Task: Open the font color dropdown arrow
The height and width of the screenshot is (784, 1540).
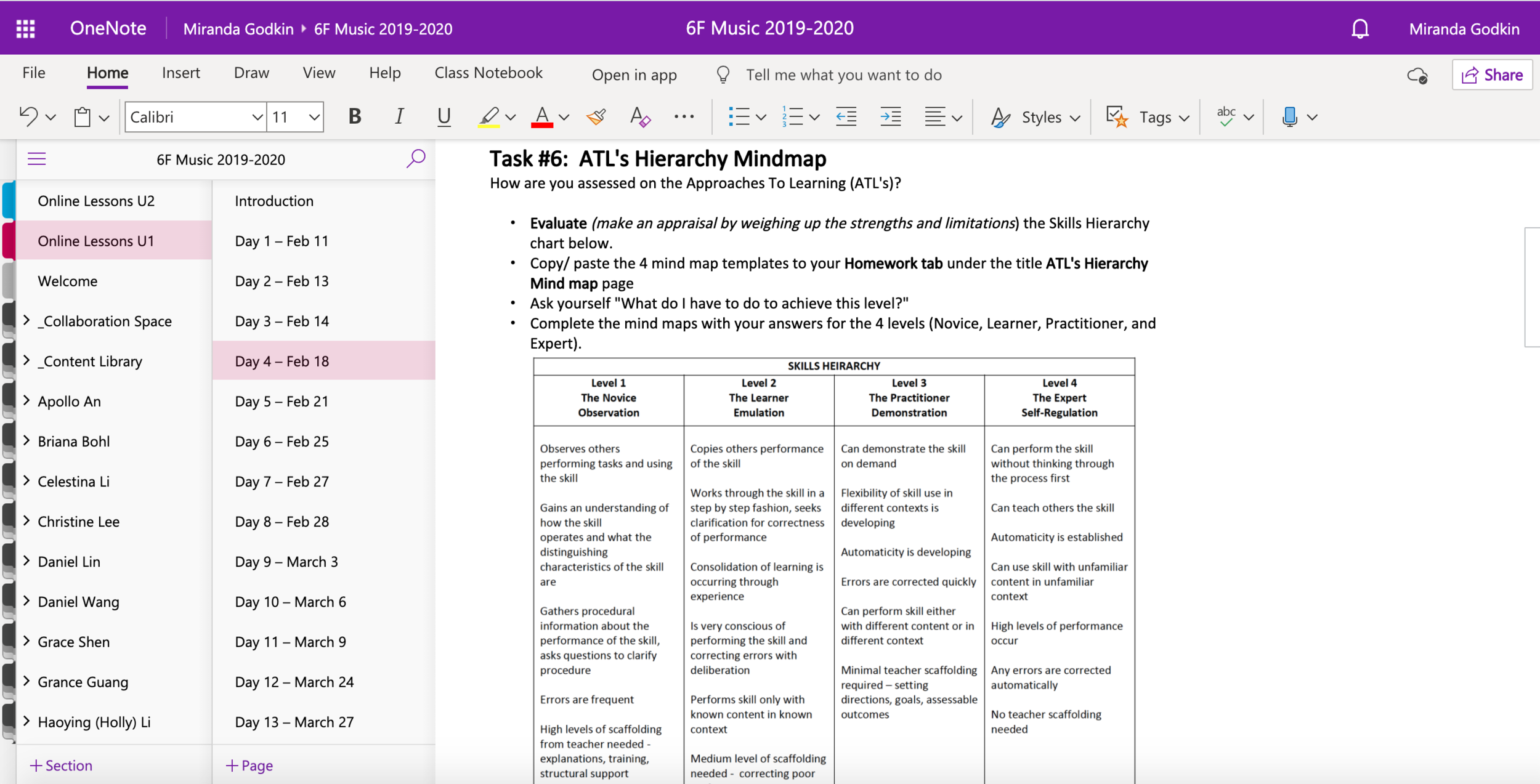Action: point(564,117)
